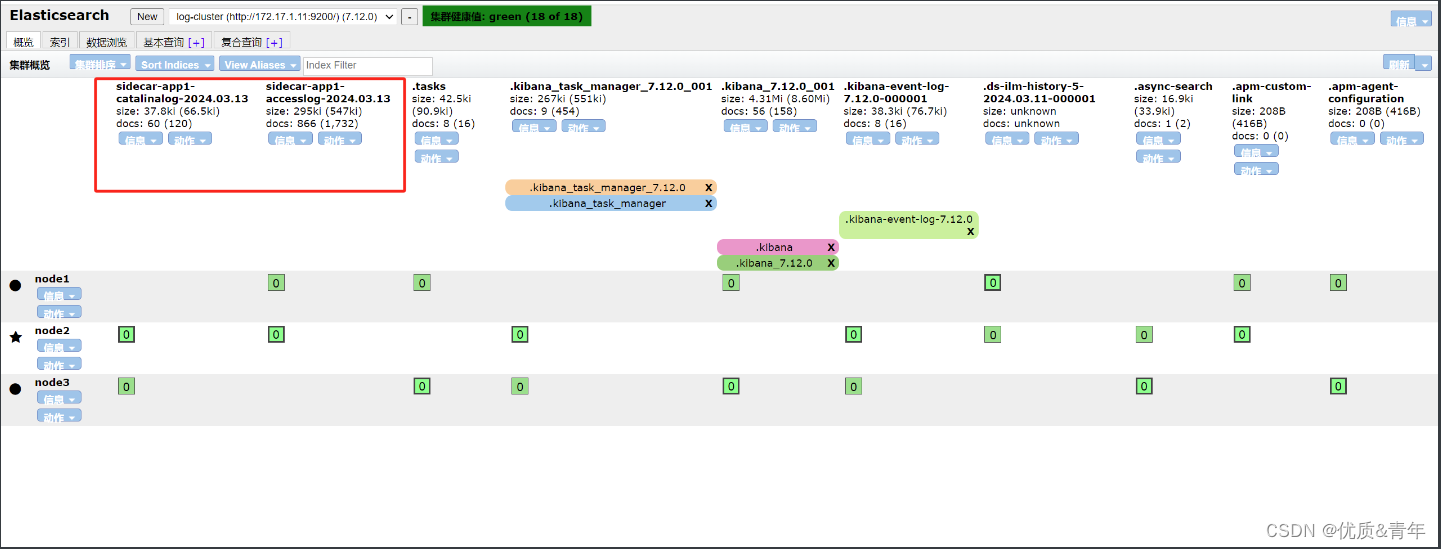Select node2's shard 0 of sidecar-app1-accesslog
The image size is (1441, 549).
(277, 334)
